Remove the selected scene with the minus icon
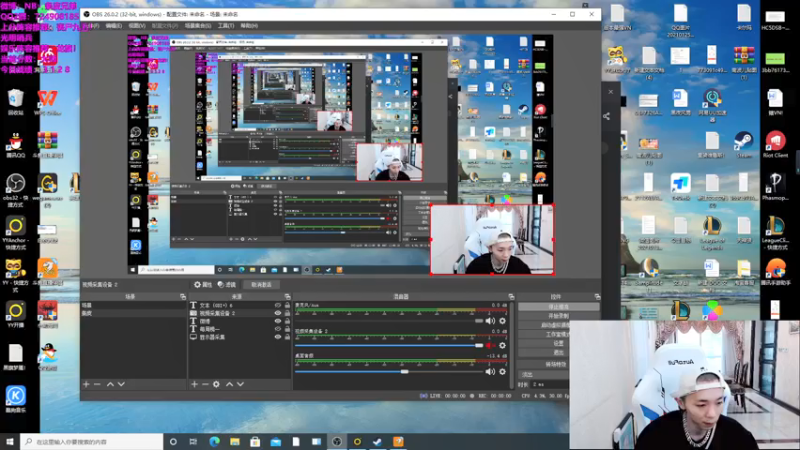The height and width of the screenshot is (450, 800). coord(97,384)
